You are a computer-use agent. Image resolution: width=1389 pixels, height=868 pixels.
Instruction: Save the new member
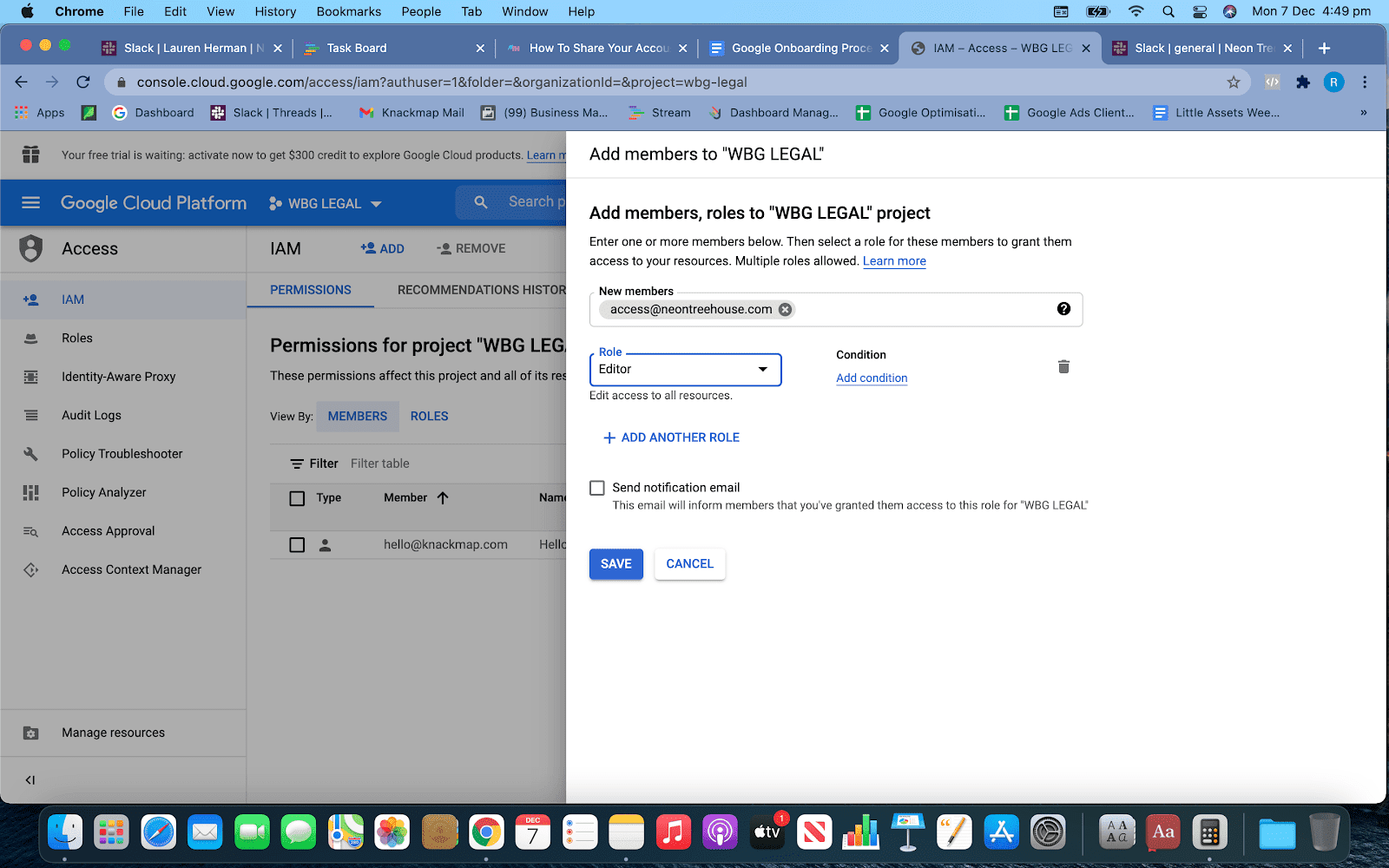click(x=616, y=564)
